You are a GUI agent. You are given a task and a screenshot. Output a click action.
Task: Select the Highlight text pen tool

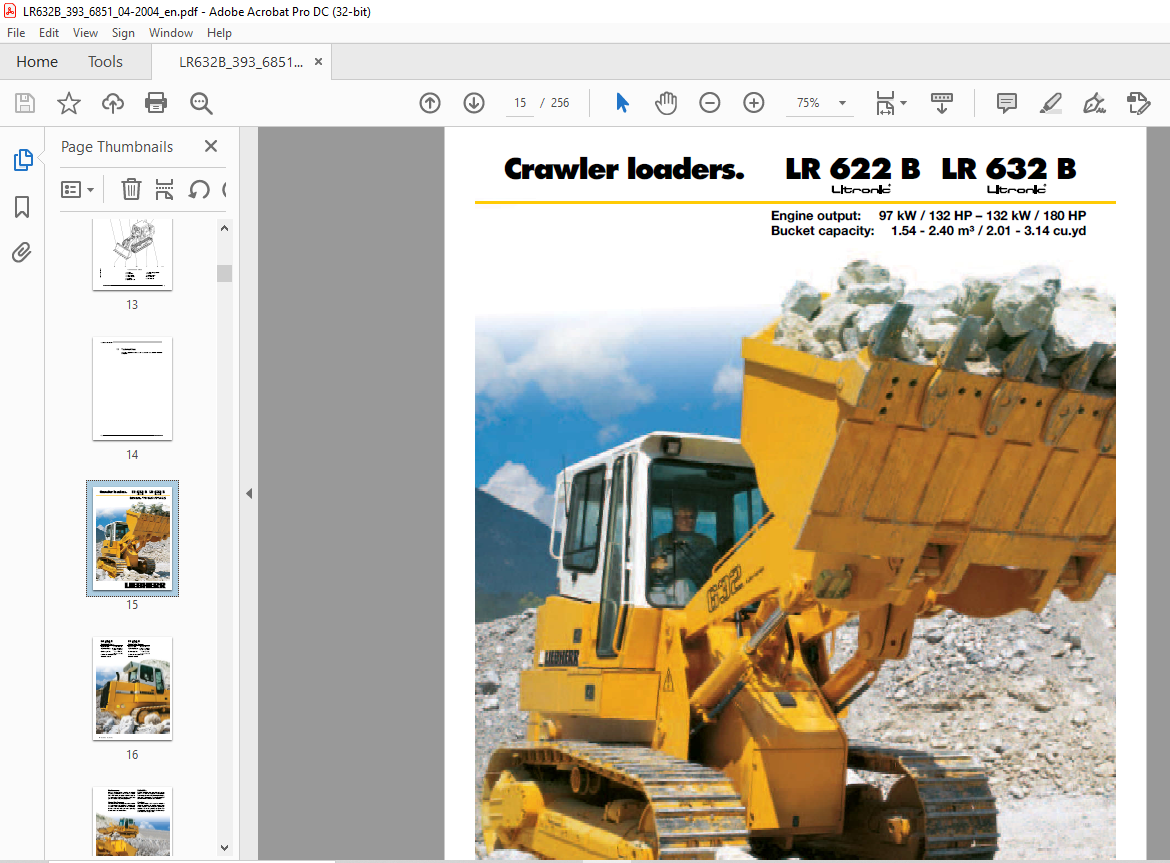point(1051,103)
